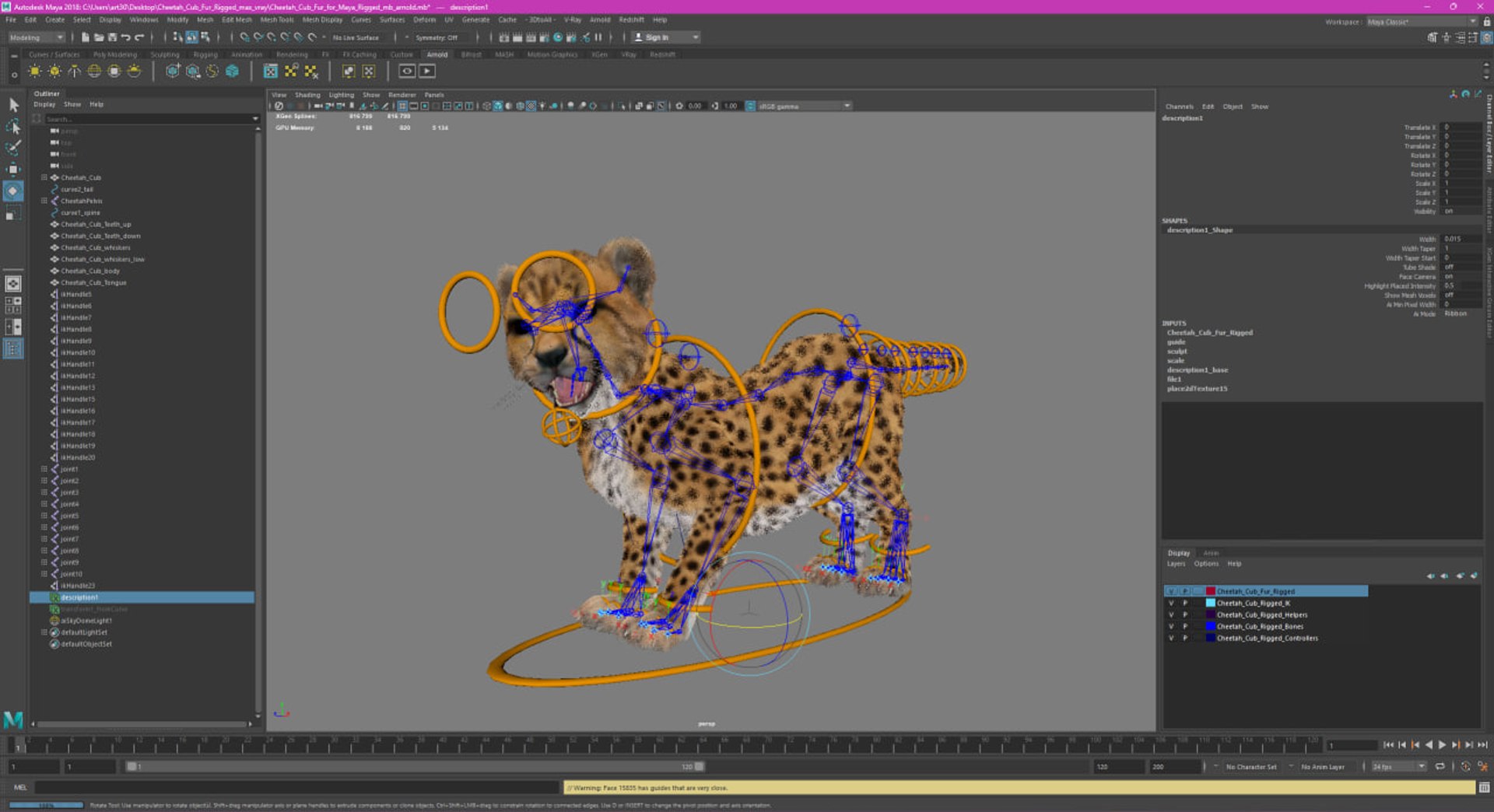The height and width of the screenshot is (812, 1494).
Task: Click the red Cheetah_Cub_Fur_Rigged layer color swatch
Action: [x=1210, y=592]
